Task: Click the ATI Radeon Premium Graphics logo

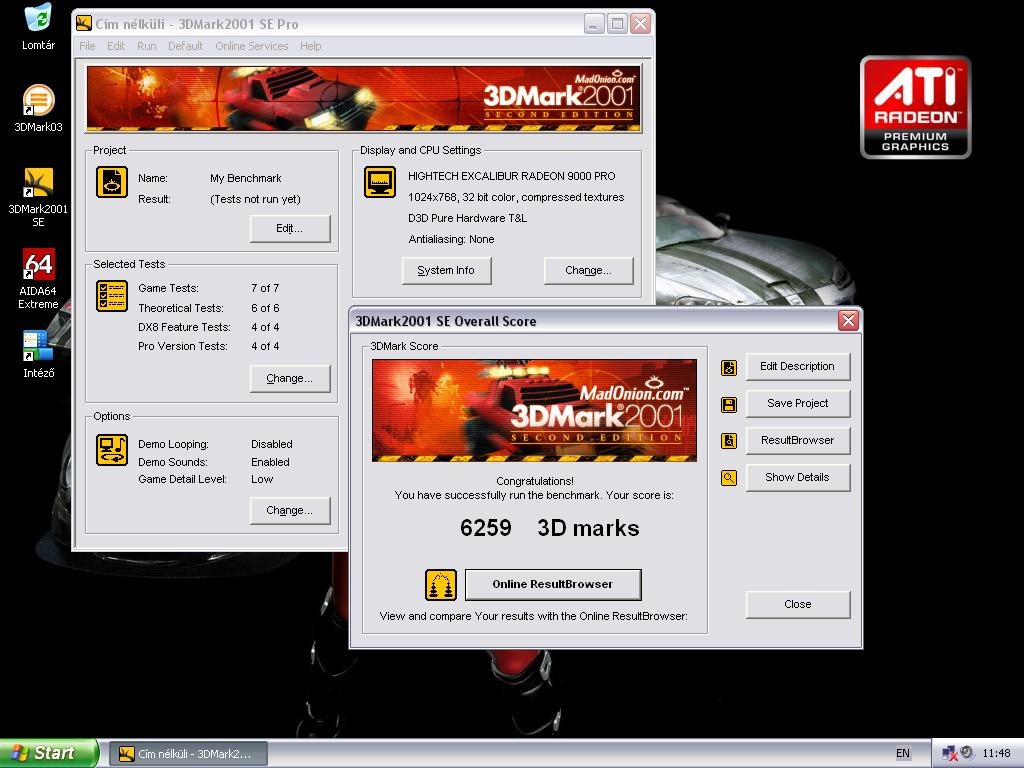Action: (x=916, y=107)
